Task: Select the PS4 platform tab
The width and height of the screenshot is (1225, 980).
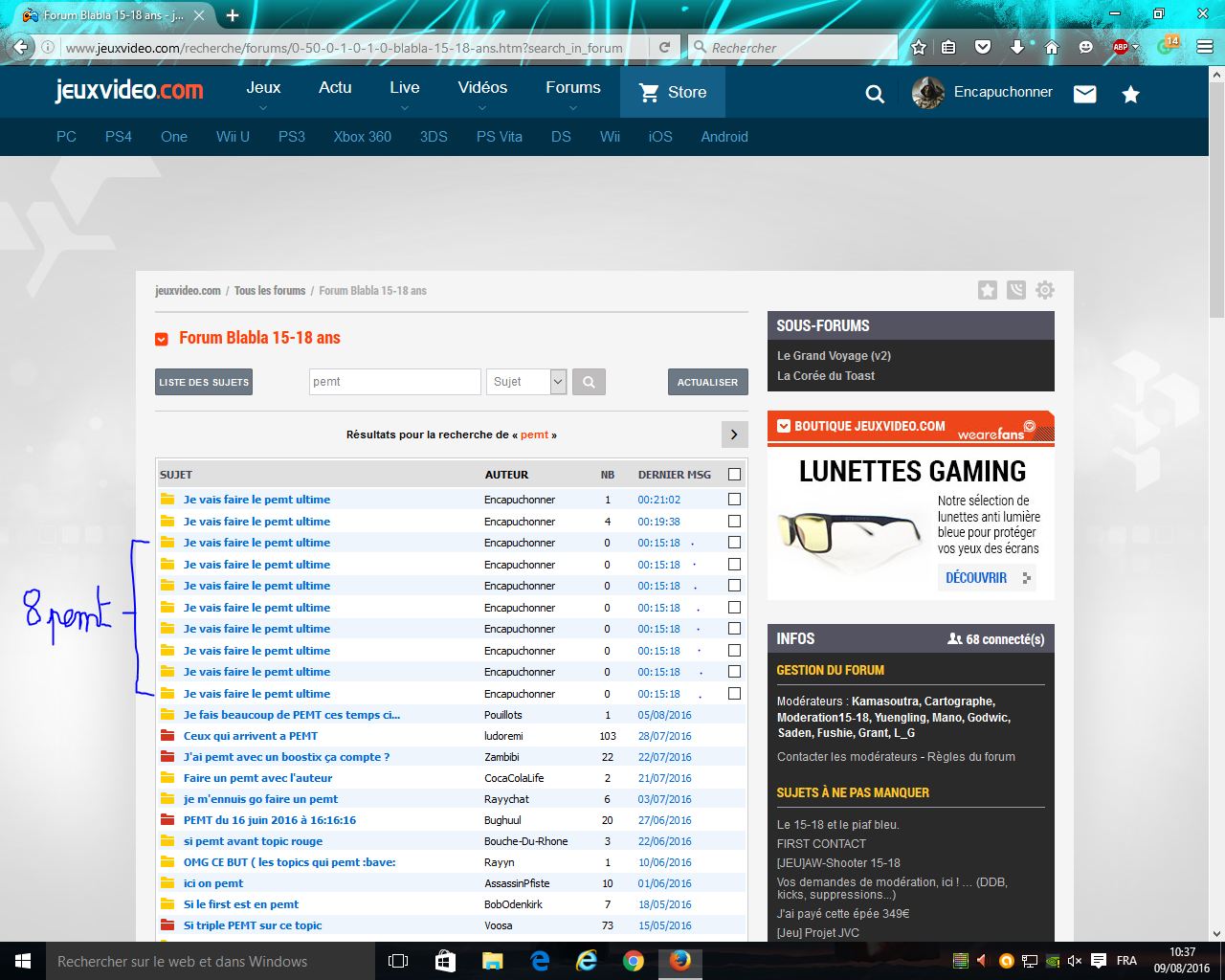Action: pyautogui.click(x=119, y=137)
